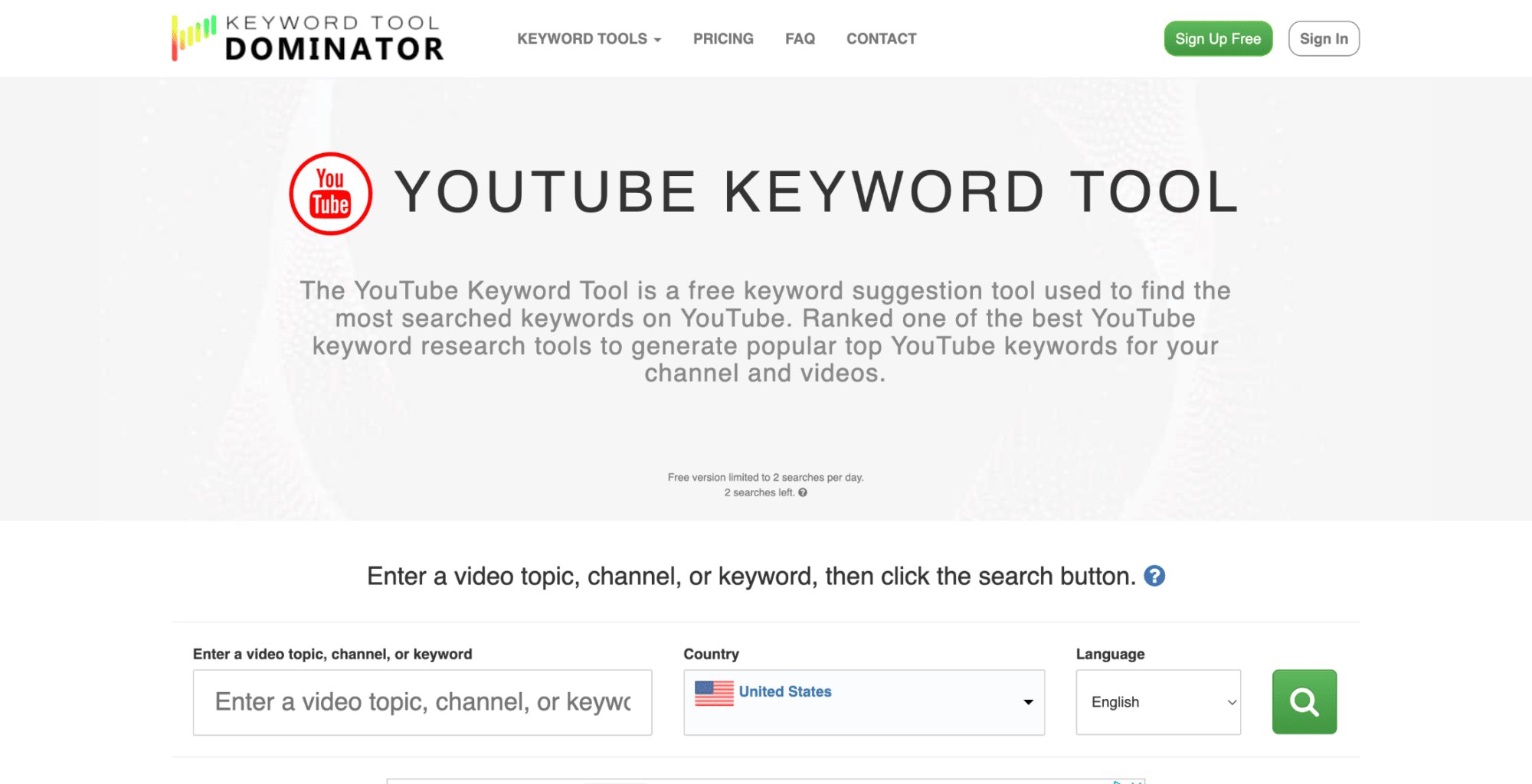
Task: Click the '2 searches left.' text
Action: coord(759,493)
